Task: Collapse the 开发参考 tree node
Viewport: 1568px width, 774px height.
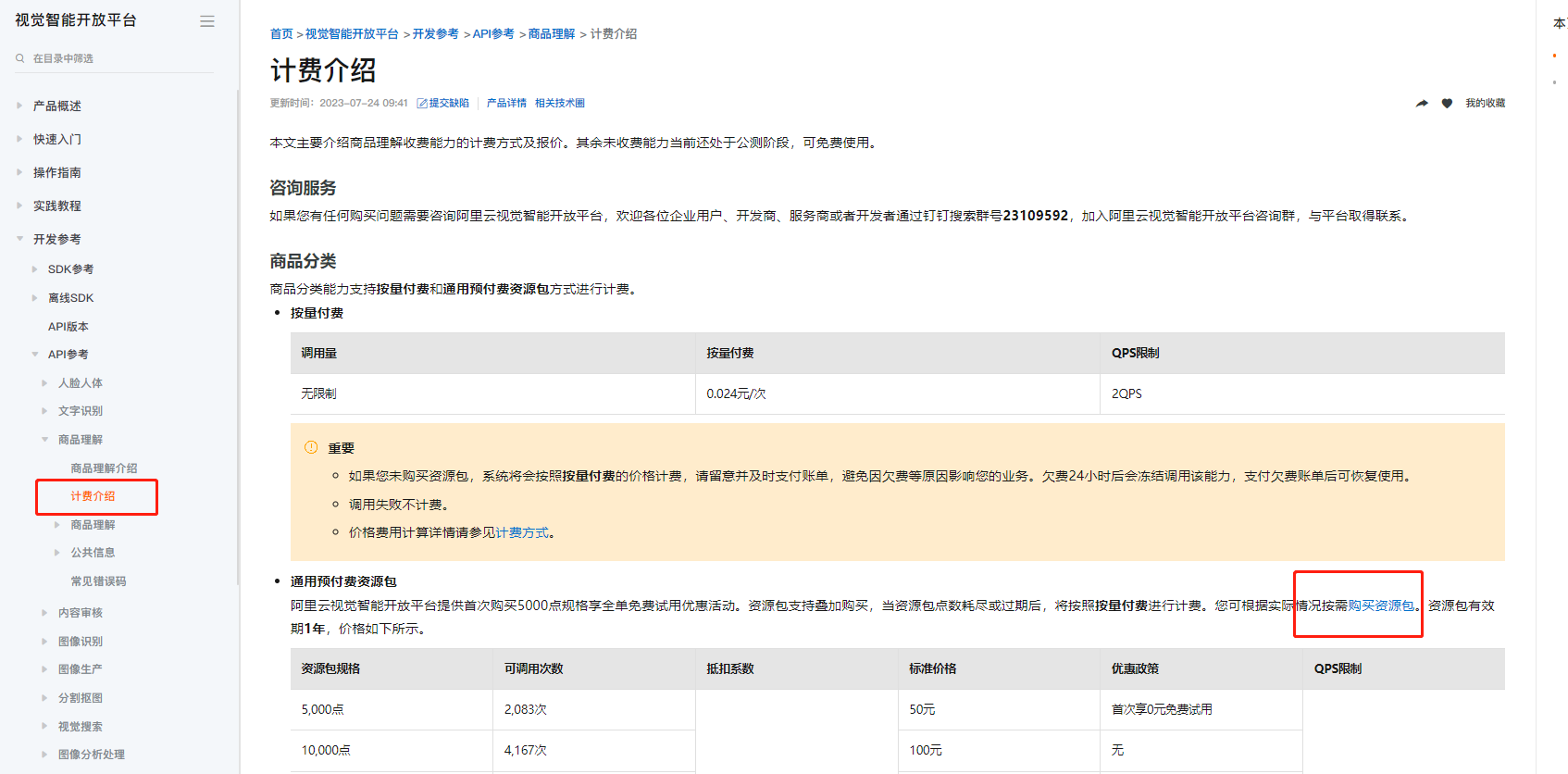Action: click(19, 239)
